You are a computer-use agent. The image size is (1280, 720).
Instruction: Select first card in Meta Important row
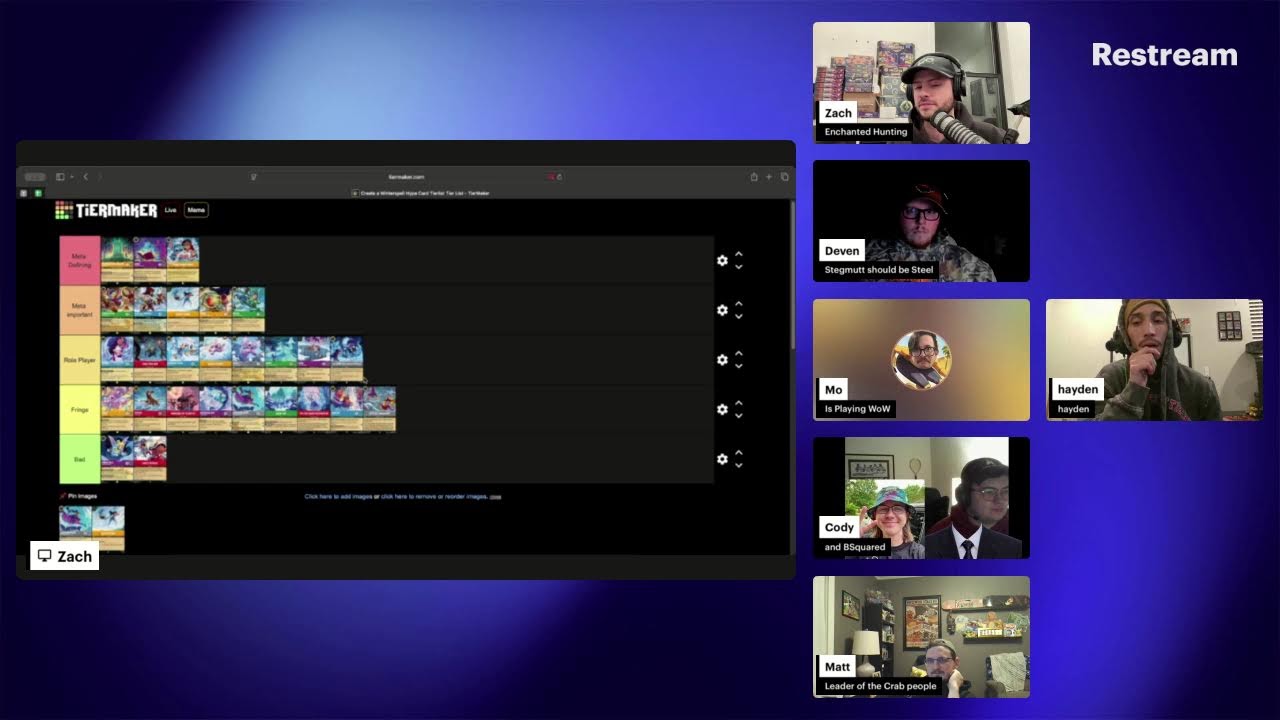[117, 309]
